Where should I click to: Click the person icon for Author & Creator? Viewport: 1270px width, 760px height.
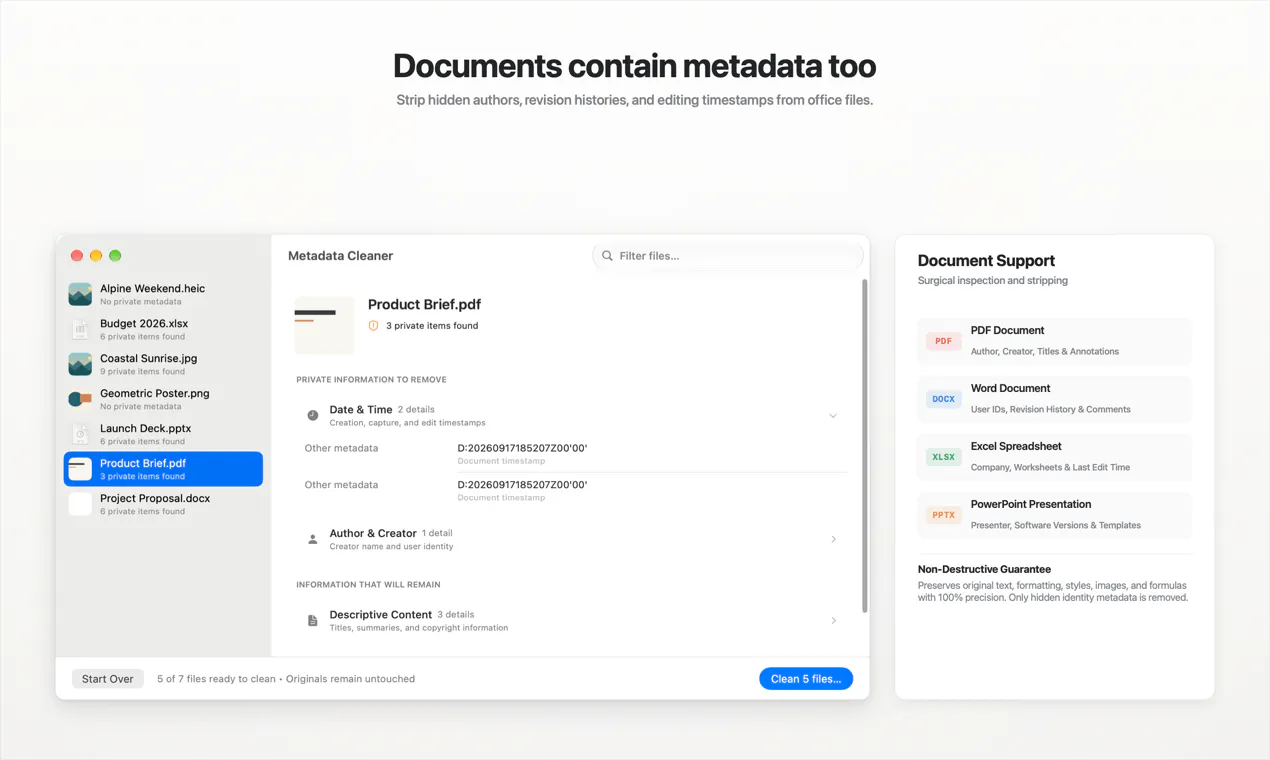(312, 539)
